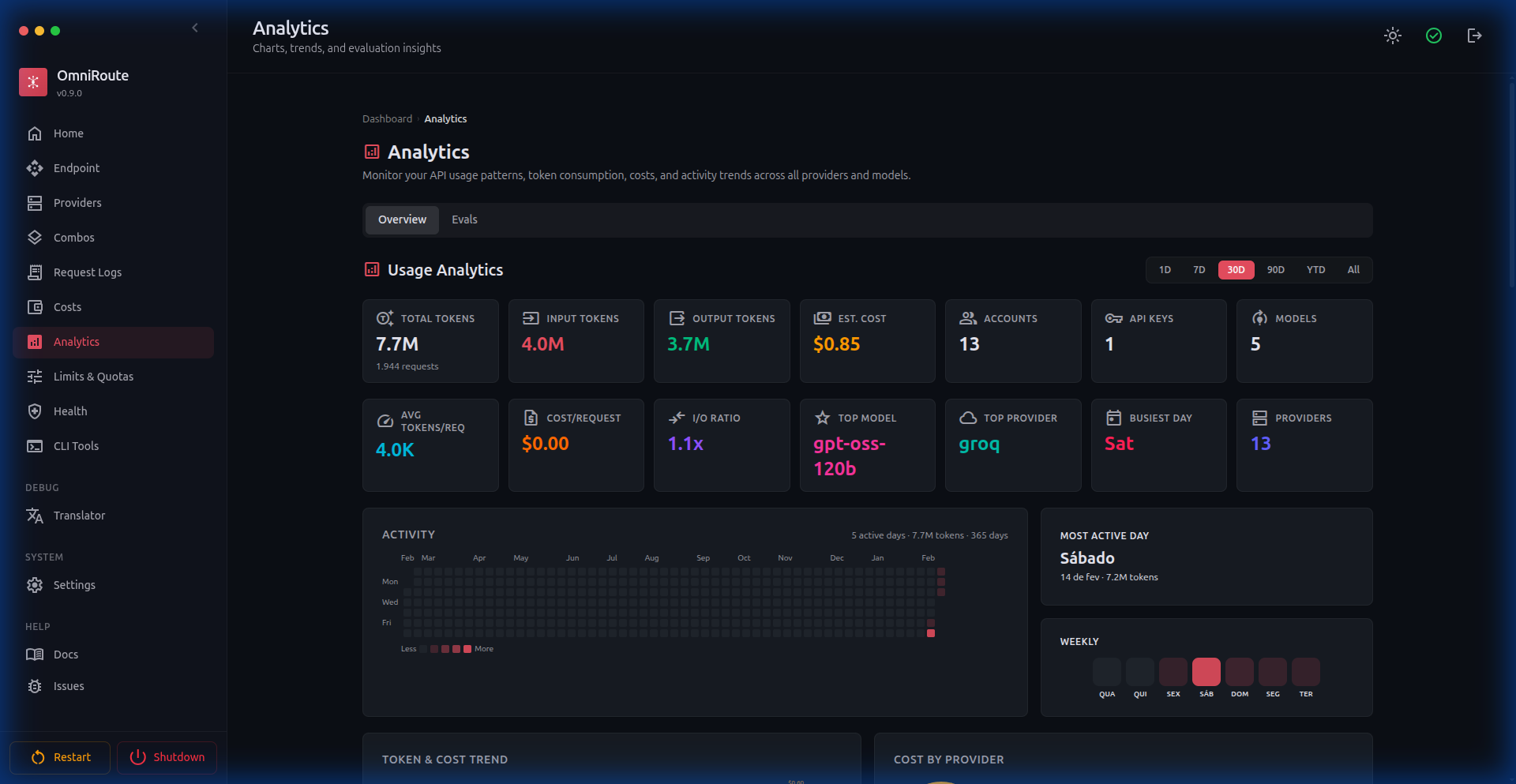Select the Overview tab
The height and width of the screenshot is (784, 1516).
click(x=402, y=219)
